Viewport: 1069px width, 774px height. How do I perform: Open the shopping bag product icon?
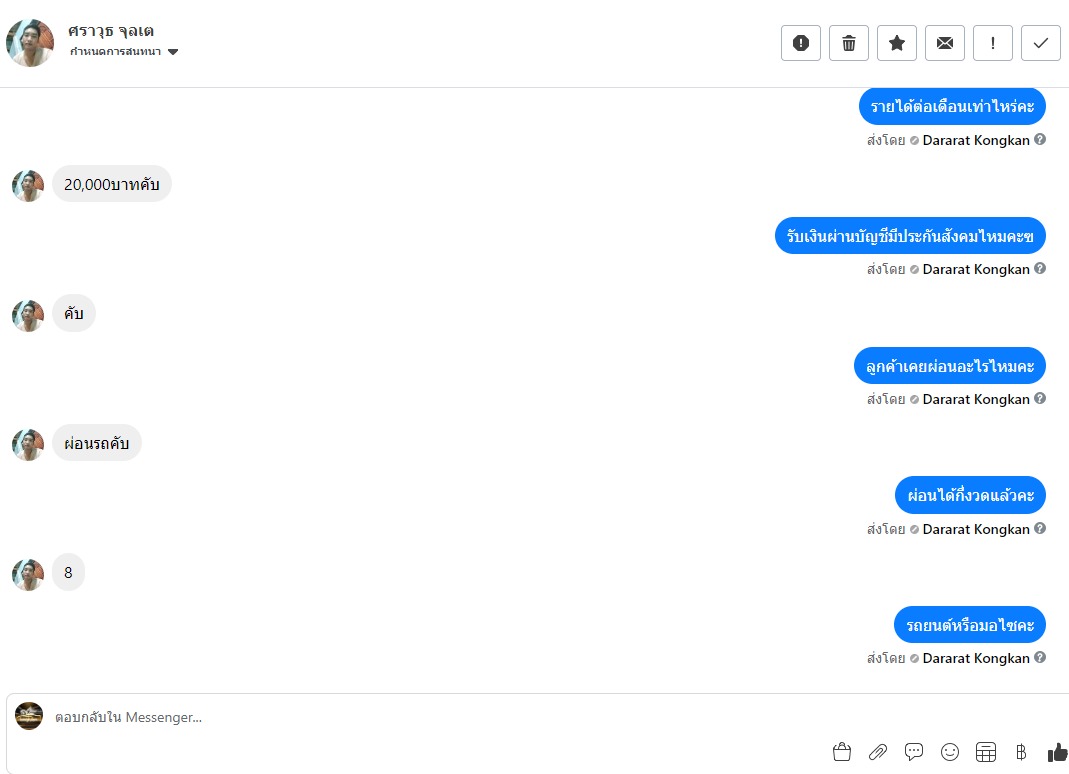pyautogui.click(x=842, y=751)
